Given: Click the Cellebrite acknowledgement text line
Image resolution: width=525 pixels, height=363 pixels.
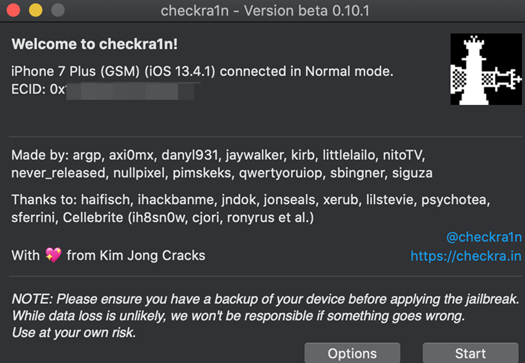Looking at the screenshot, I should 162,218.
